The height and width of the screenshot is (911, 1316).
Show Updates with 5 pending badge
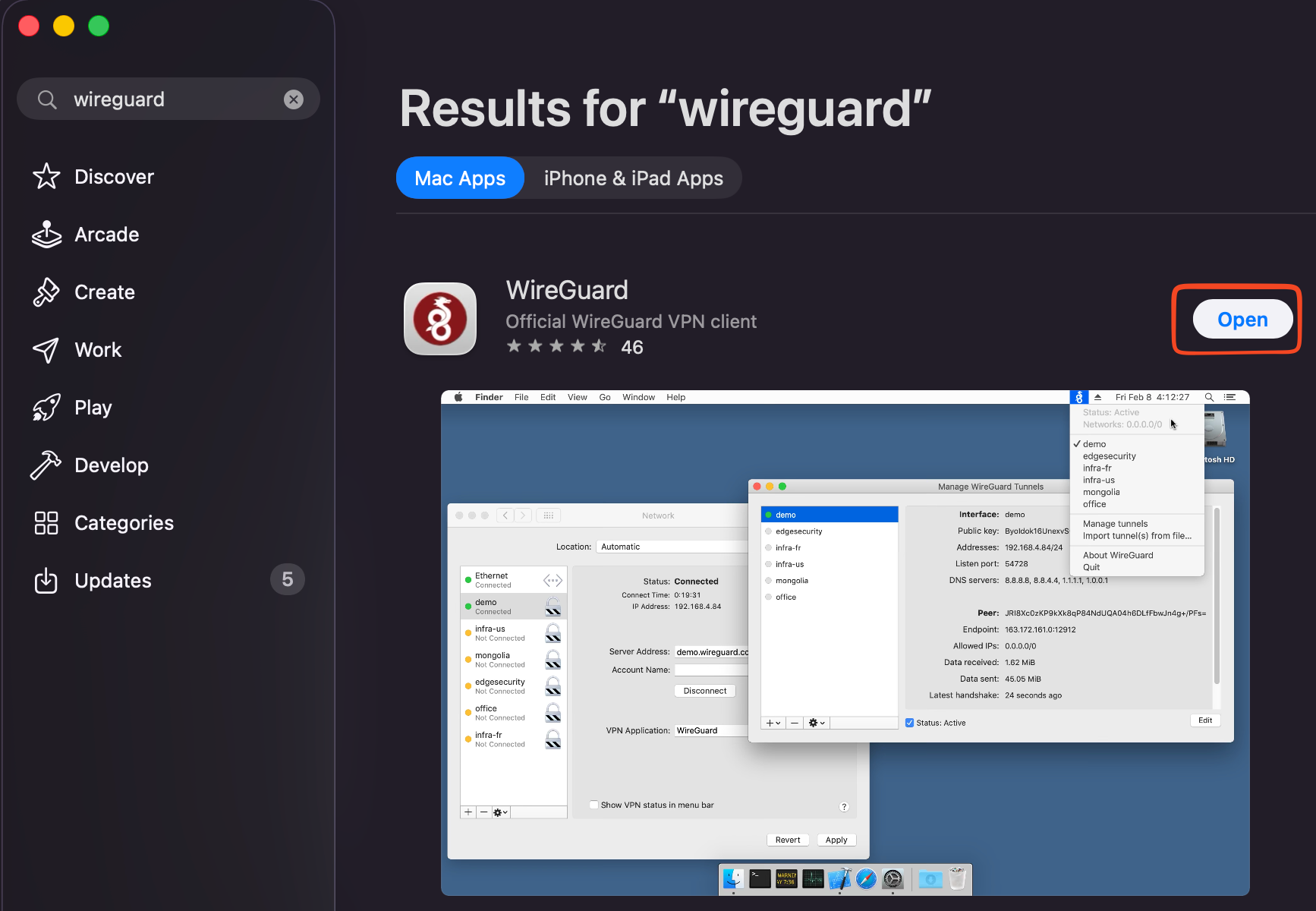tap(168, 581)
